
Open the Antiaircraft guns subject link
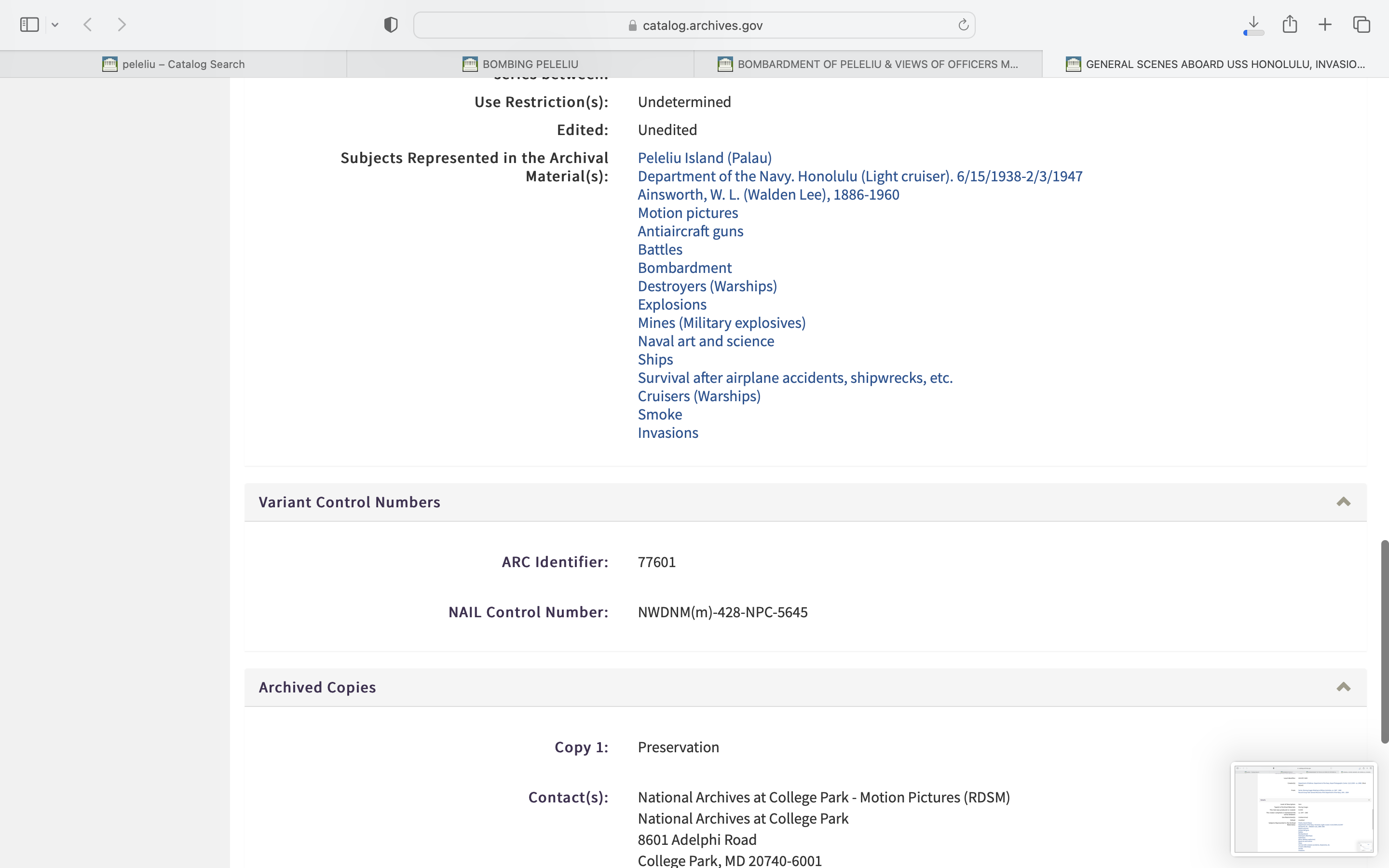[x=690, y=231]
